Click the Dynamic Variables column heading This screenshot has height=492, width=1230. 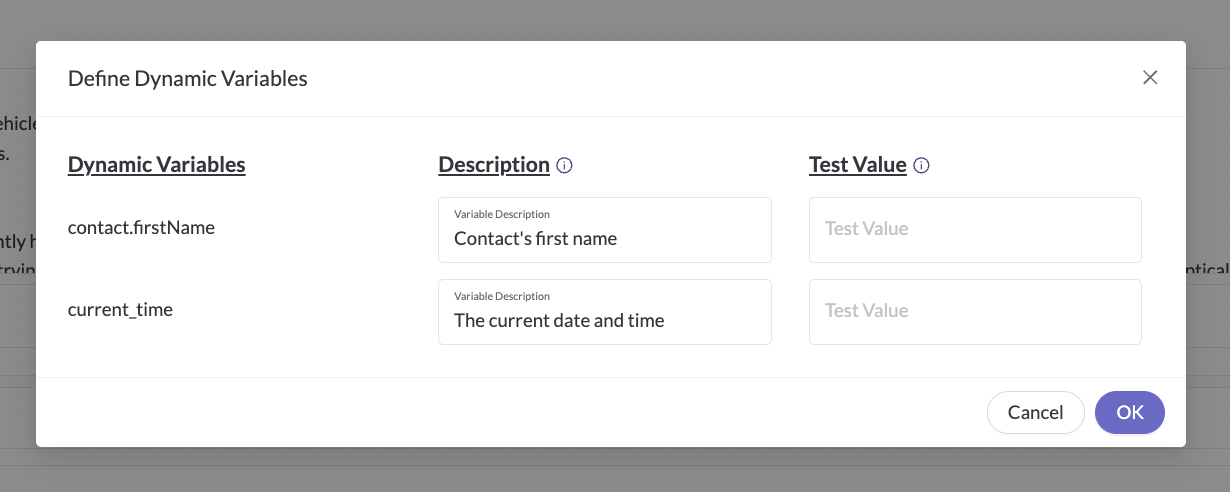tap(157, 165)
